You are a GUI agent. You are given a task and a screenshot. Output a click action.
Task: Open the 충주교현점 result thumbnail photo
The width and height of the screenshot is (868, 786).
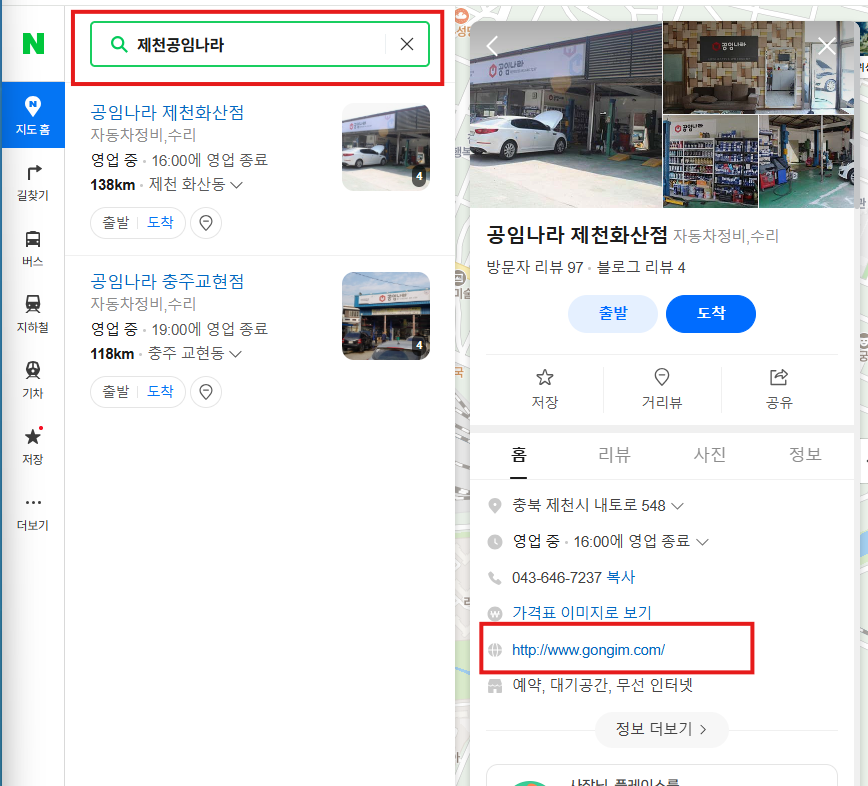(x=386, y=316)
